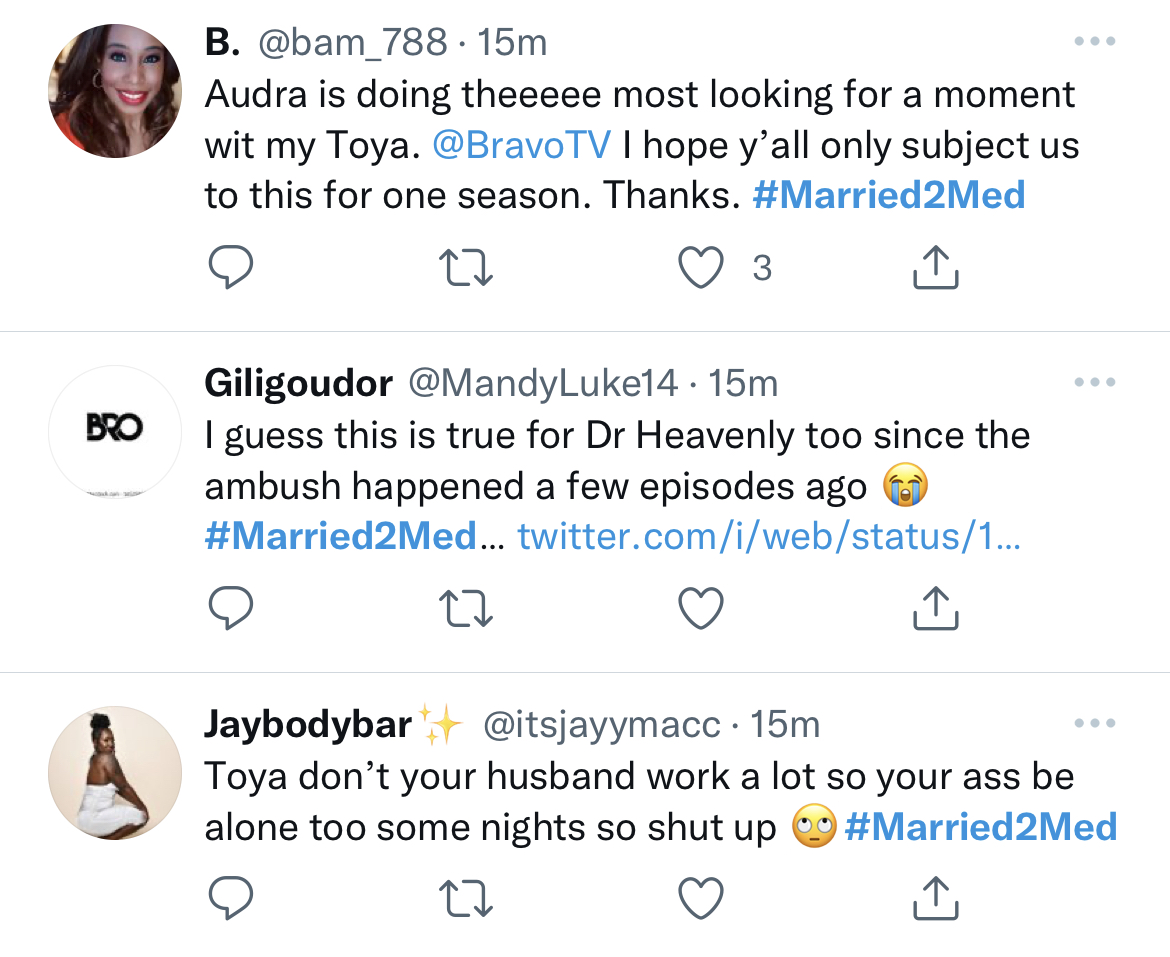
Task: Retweet Giligoudor's tweet about the ambush
Action: (467, 607)
